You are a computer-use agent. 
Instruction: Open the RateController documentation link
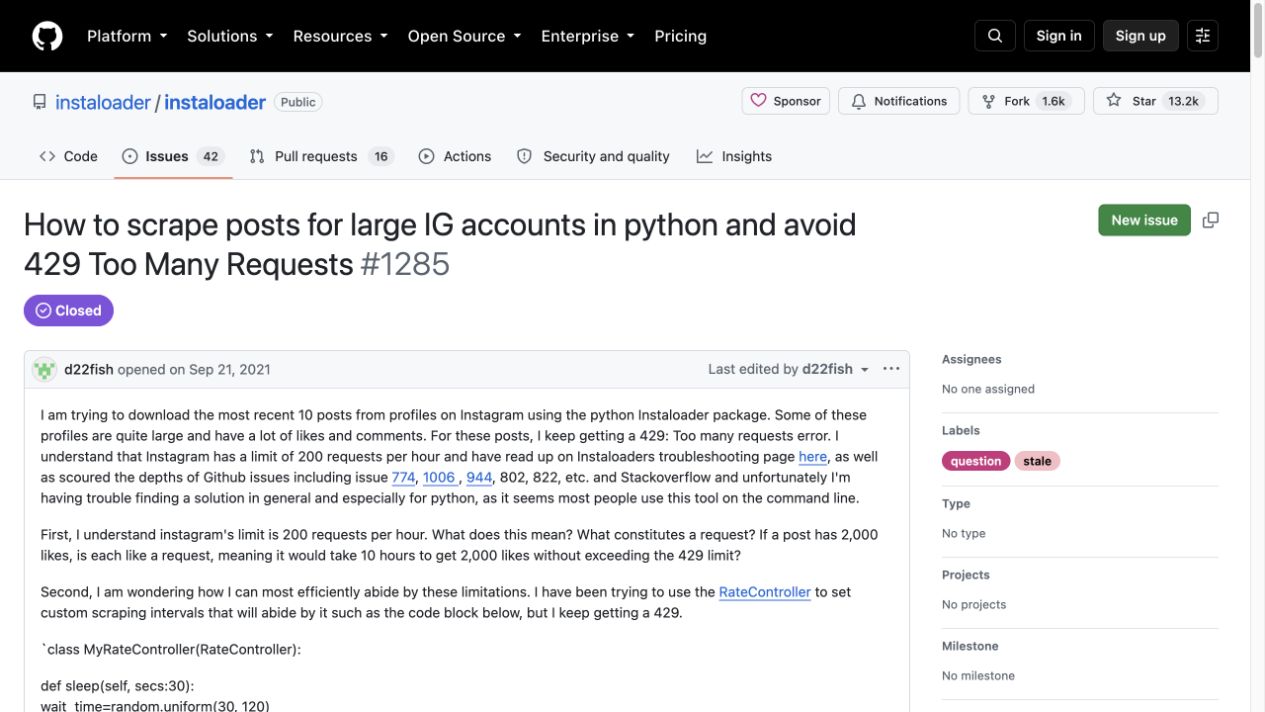point(765,592)
